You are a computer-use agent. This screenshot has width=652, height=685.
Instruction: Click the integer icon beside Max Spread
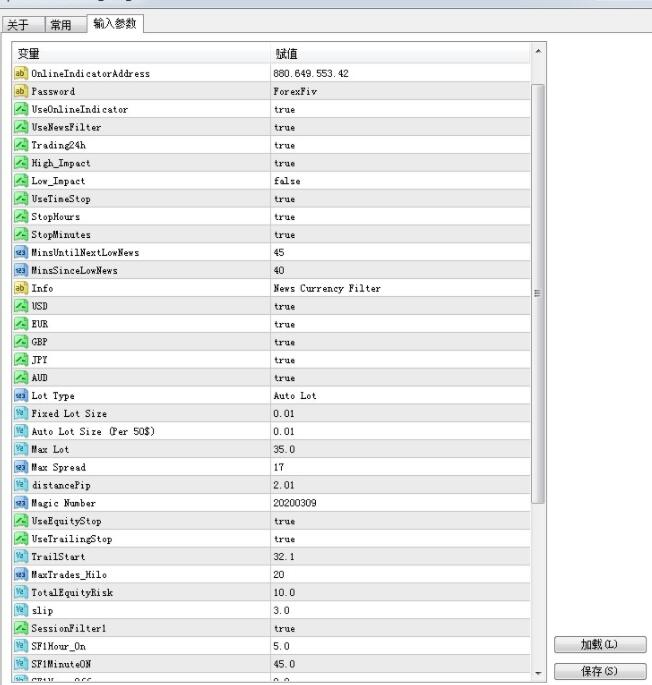pos(21,467)
